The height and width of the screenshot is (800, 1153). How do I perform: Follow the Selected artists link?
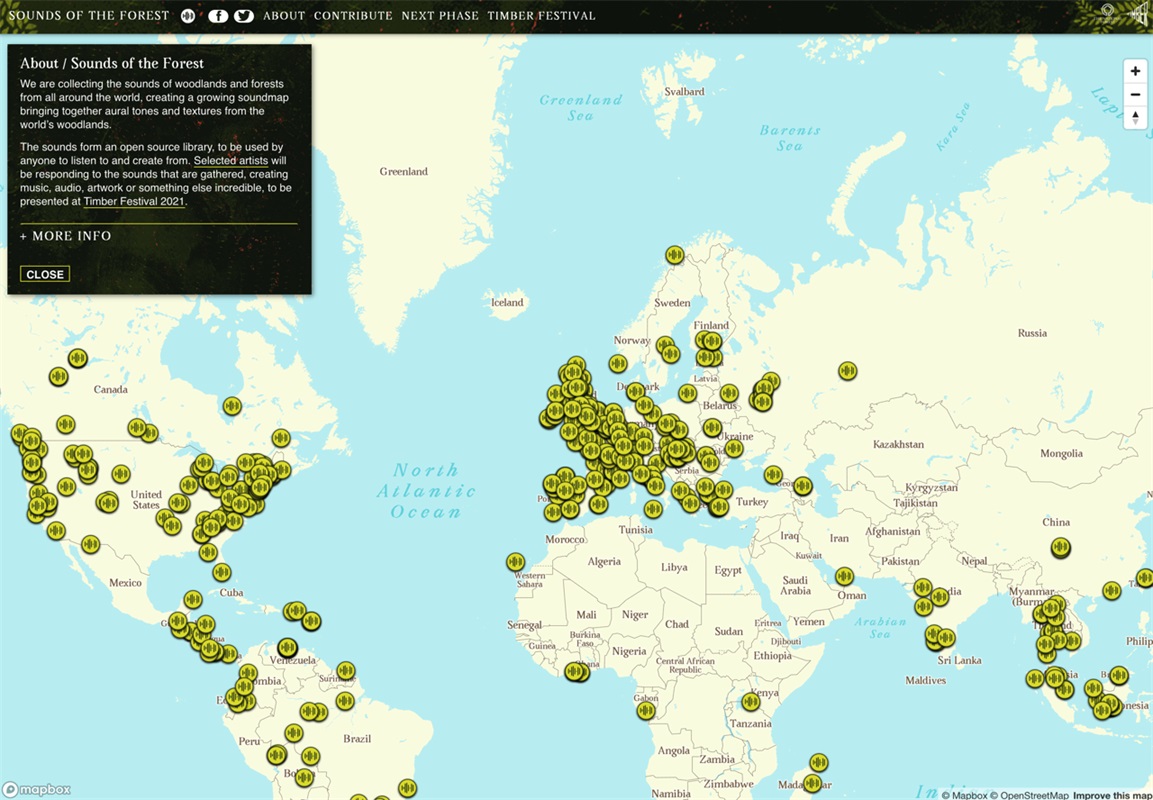[x=230, y=161]
